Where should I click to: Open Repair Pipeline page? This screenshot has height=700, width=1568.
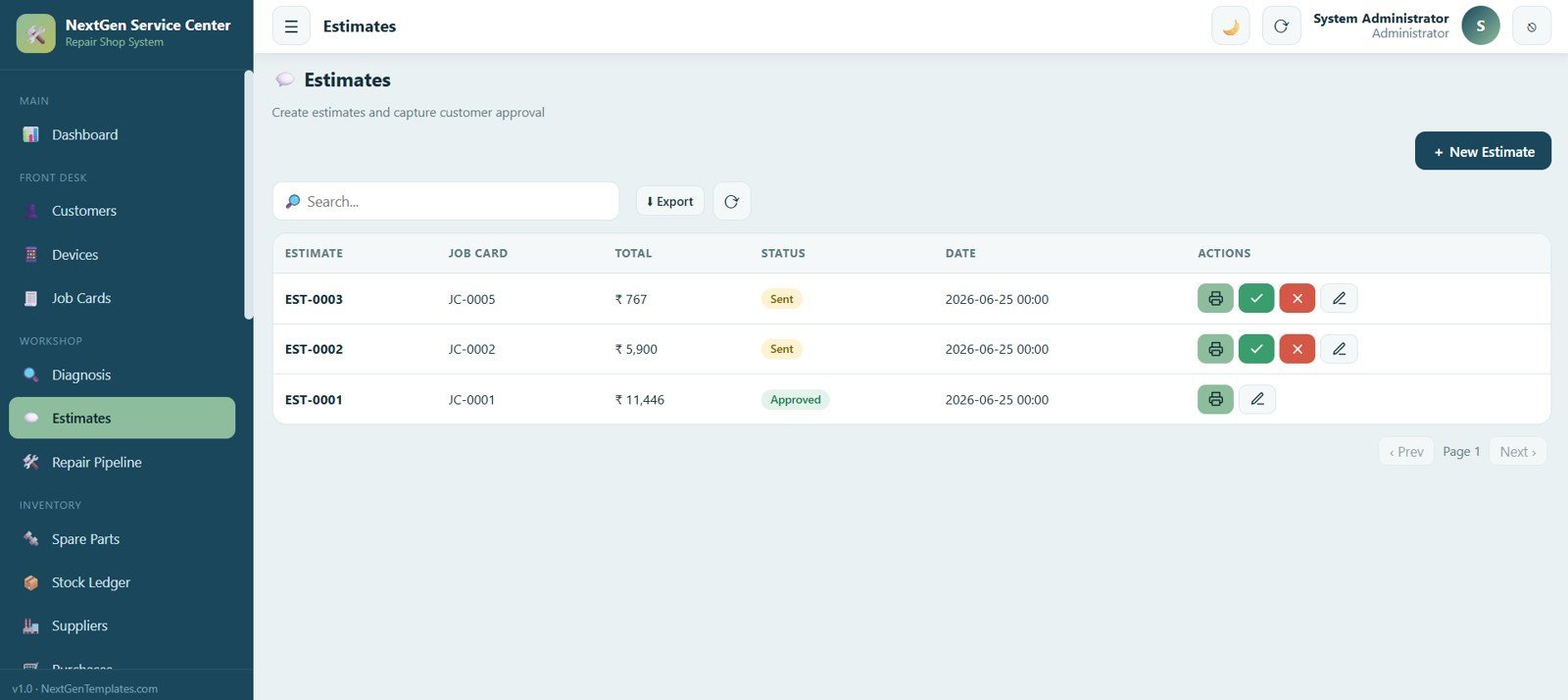(122, 462)
